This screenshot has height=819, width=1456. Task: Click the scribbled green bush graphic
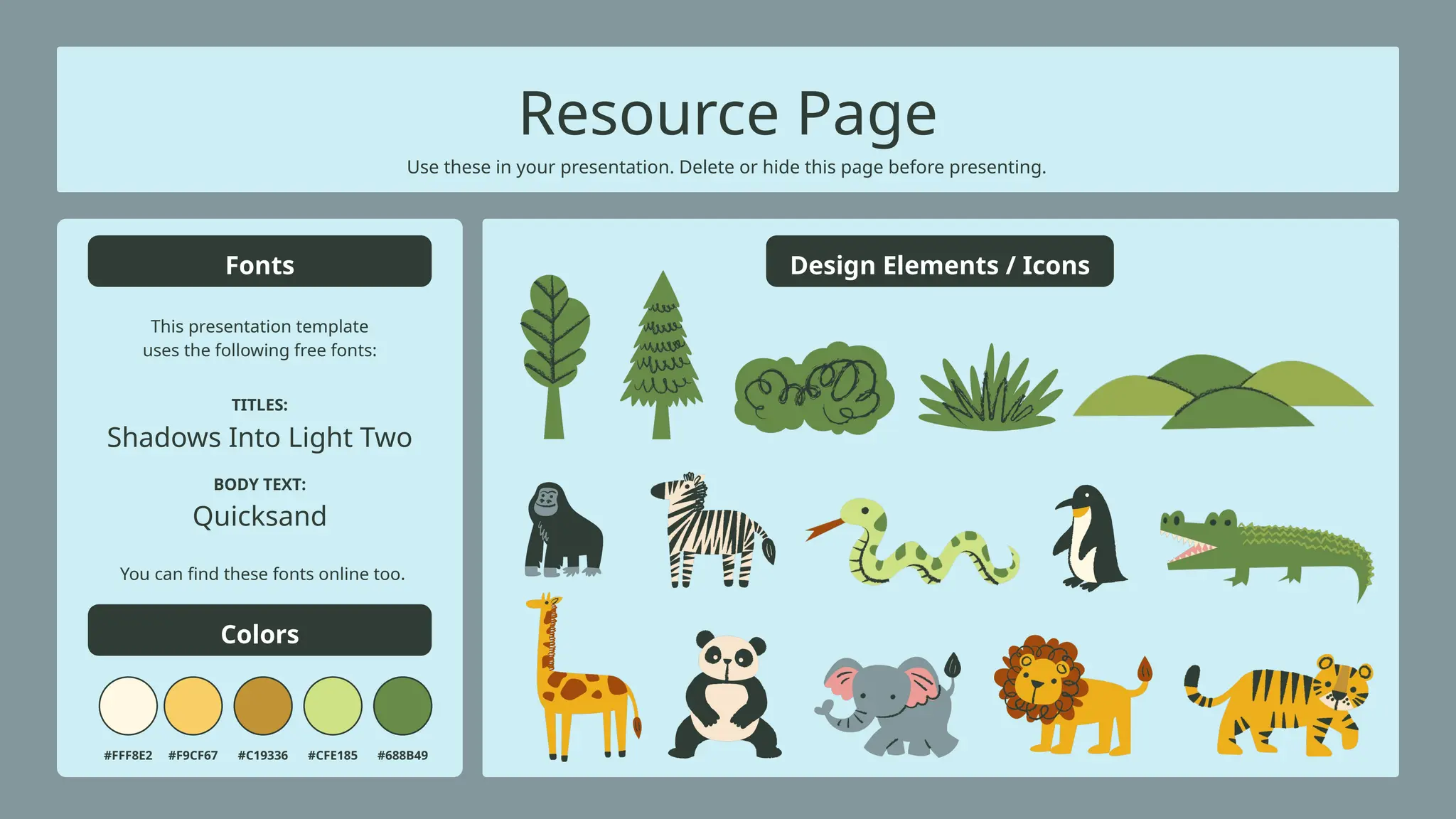point(814,388)
